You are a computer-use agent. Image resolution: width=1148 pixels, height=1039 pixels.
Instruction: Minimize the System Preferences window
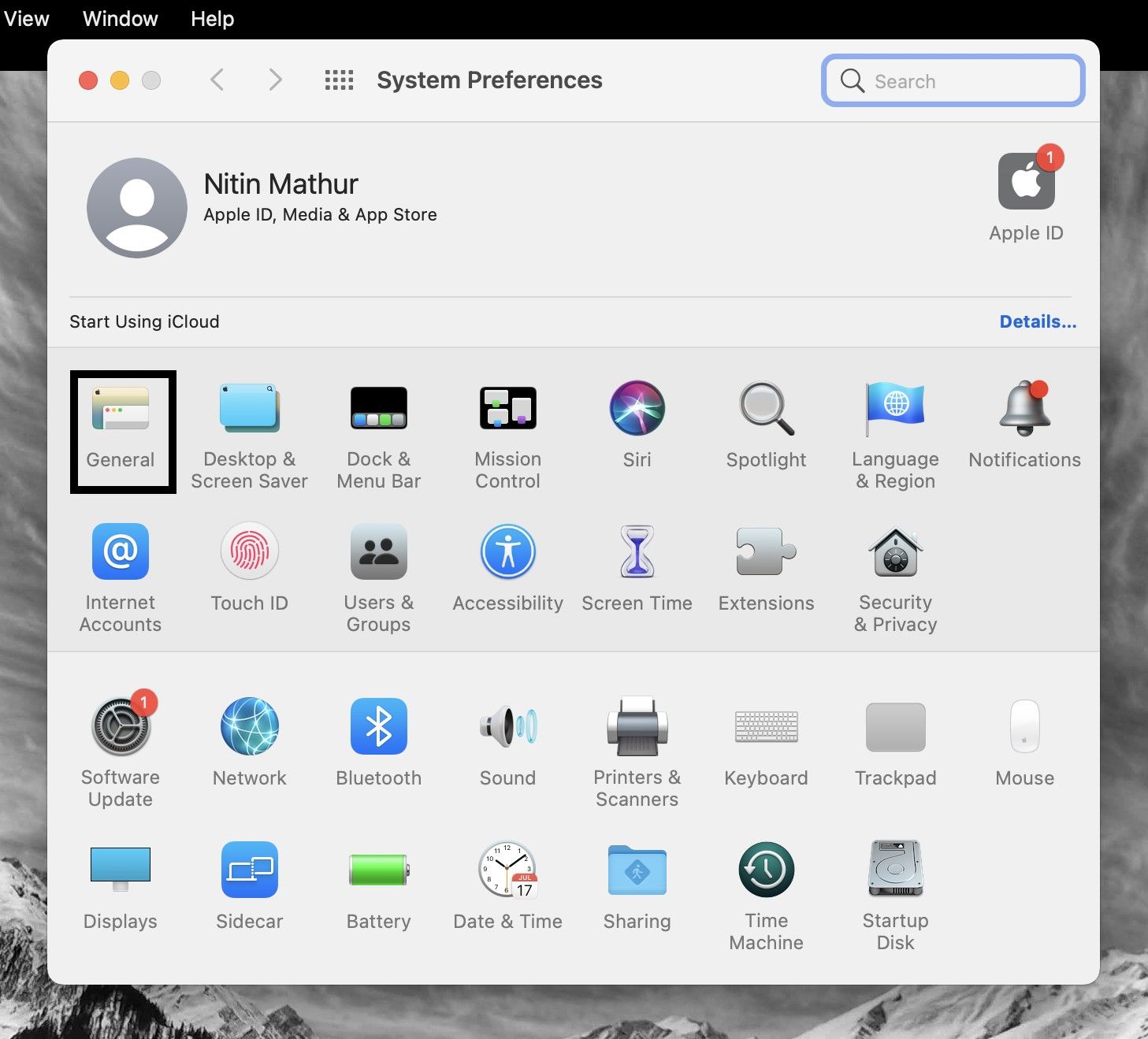(x=120, y=80)
